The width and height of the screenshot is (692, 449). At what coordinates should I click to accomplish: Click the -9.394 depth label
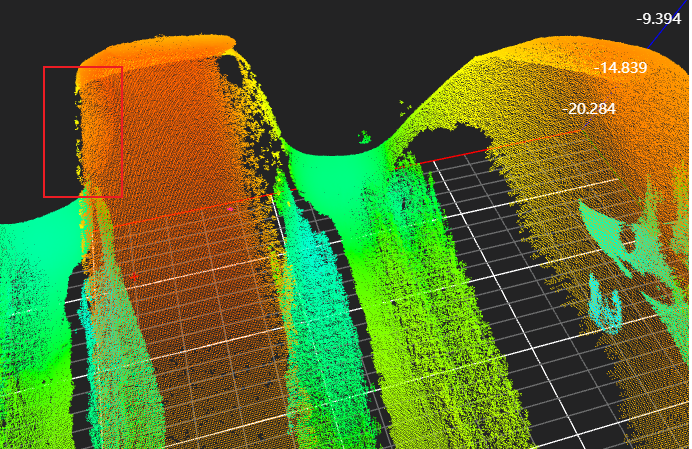(x=659, y=19)
